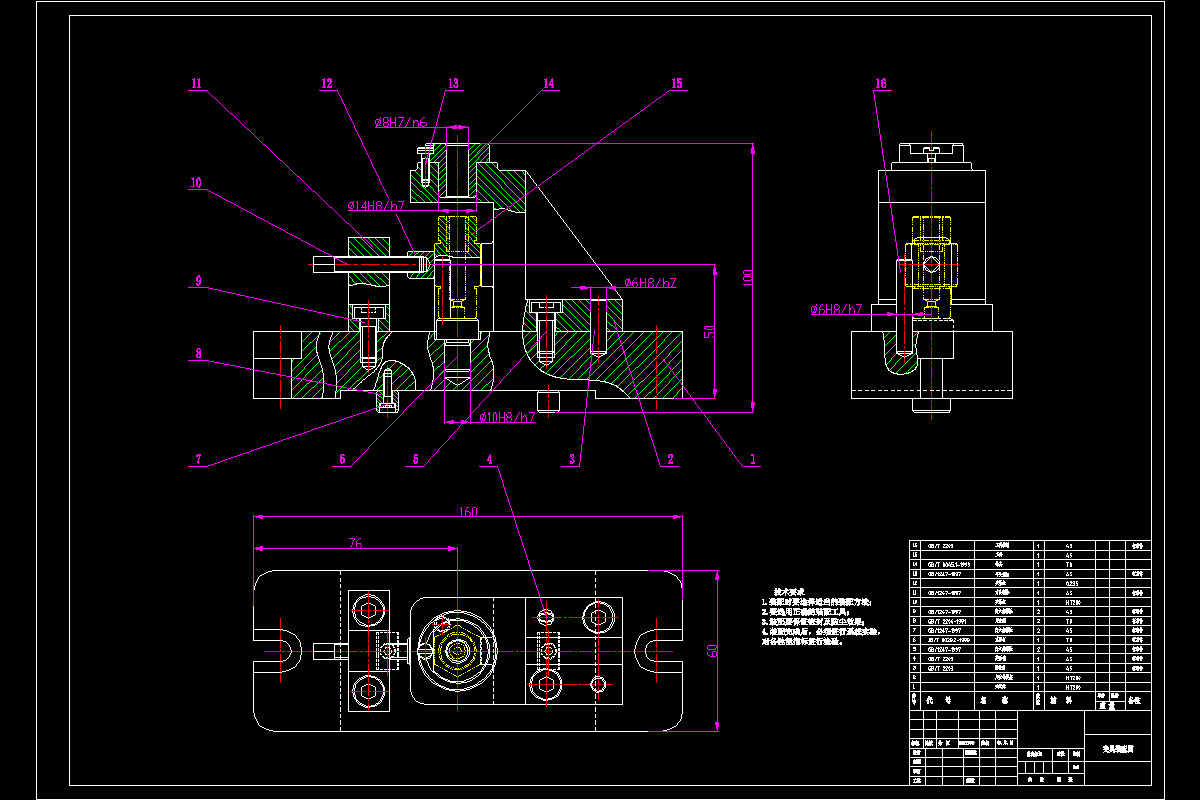Select part balloon number 8
This screenshot has height=800, width=1200.
[198, 353]
